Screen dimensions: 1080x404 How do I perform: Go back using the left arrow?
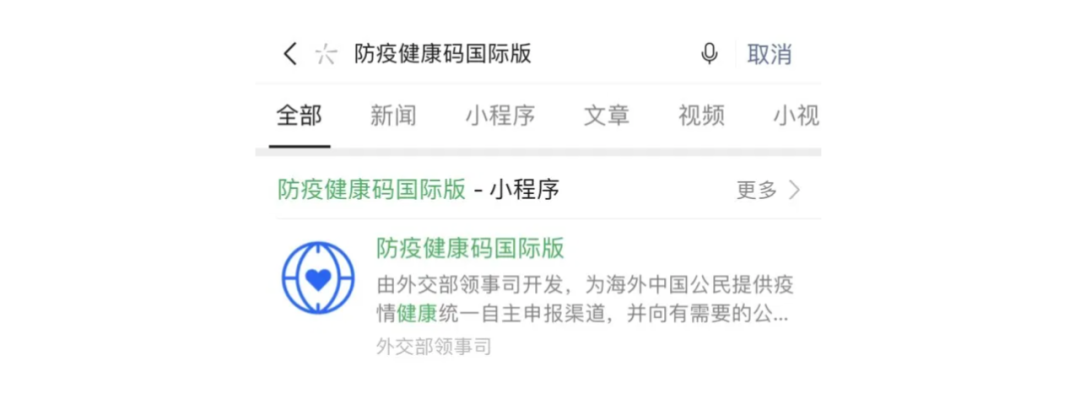(290, 54)
